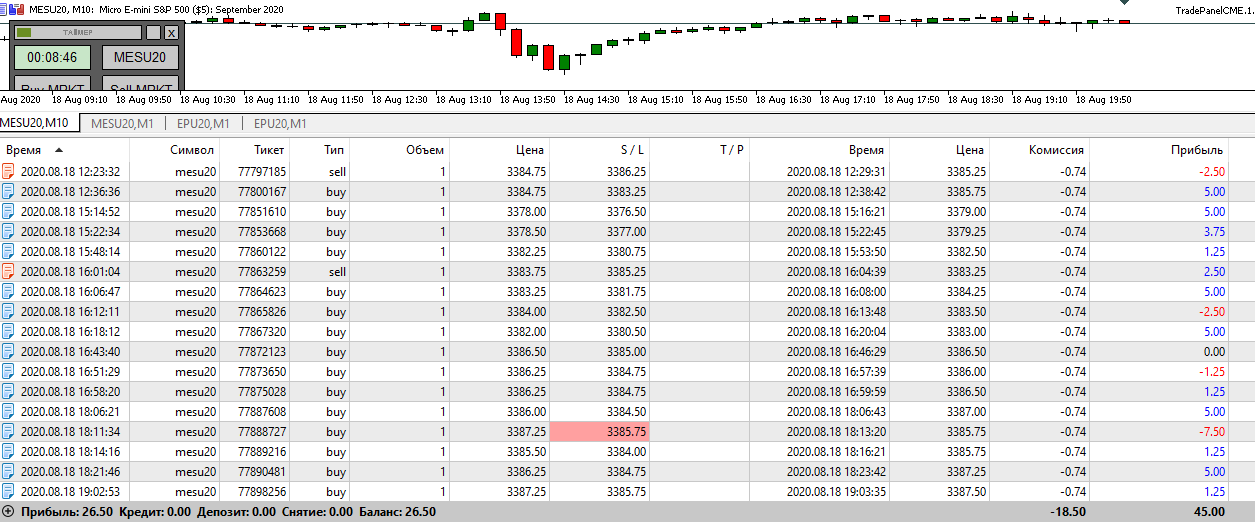This screenshot has width=1255, height=523.
Task: Click the deal icon for ticket 77887608
Action: (x=9, y=411)
